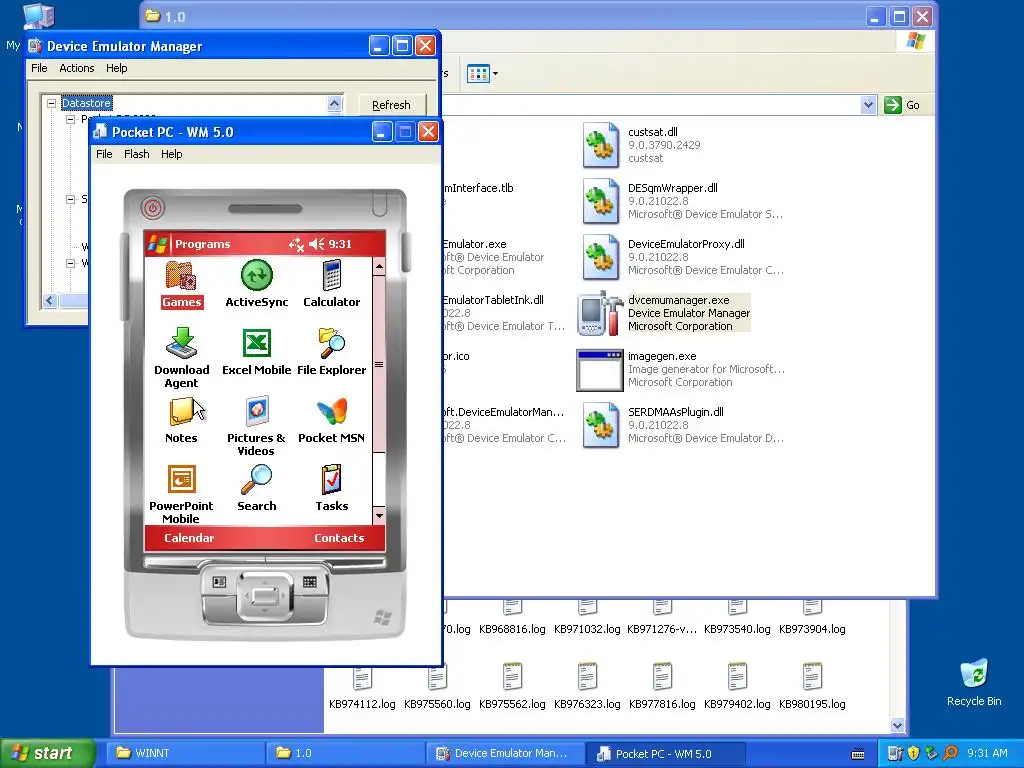Select SERDMAAsPlugin.dll file icon

[600, 425]
